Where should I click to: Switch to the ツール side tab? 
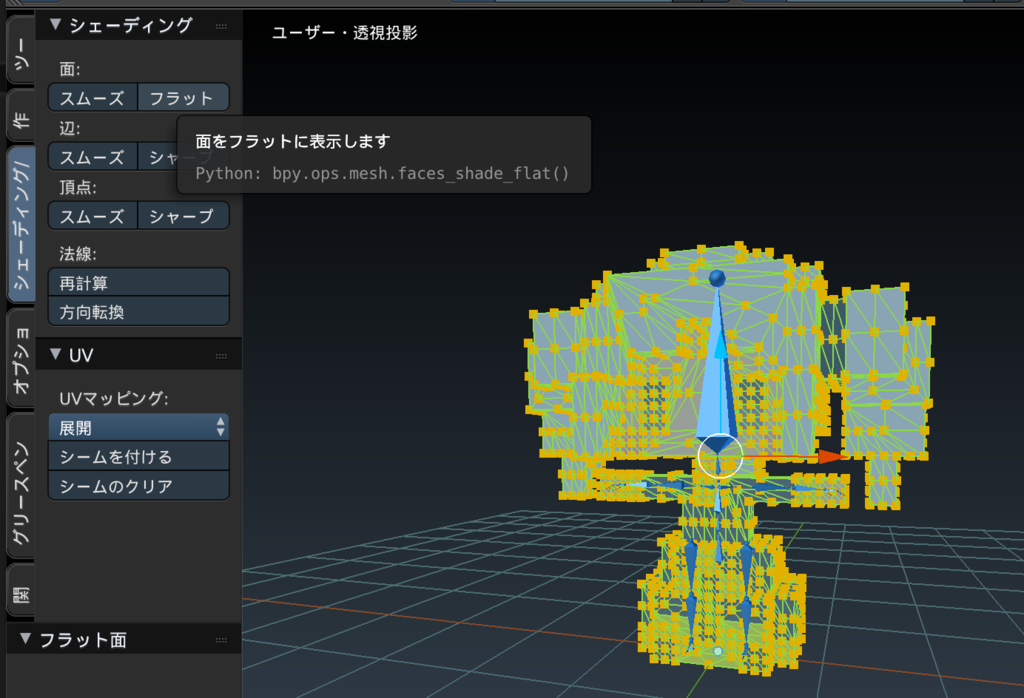pos(20,51)
